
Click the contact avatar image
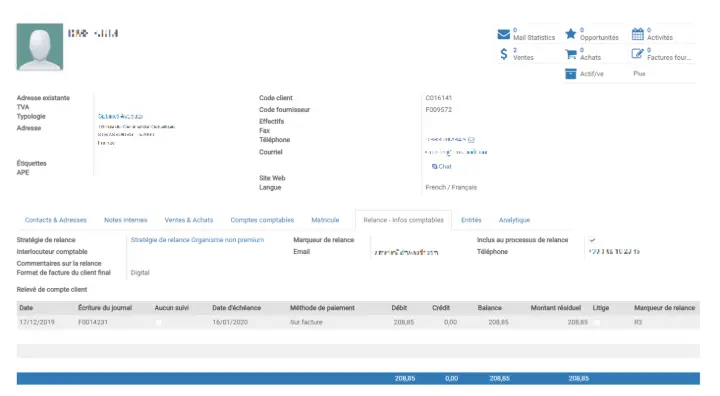click(x=40, y=47)
